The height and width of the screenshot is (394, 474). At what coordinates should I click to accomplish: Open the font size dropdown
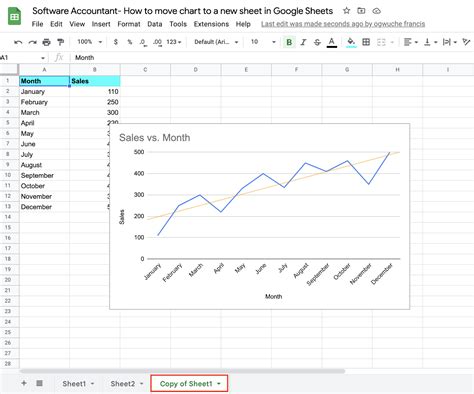click(263, 42)
